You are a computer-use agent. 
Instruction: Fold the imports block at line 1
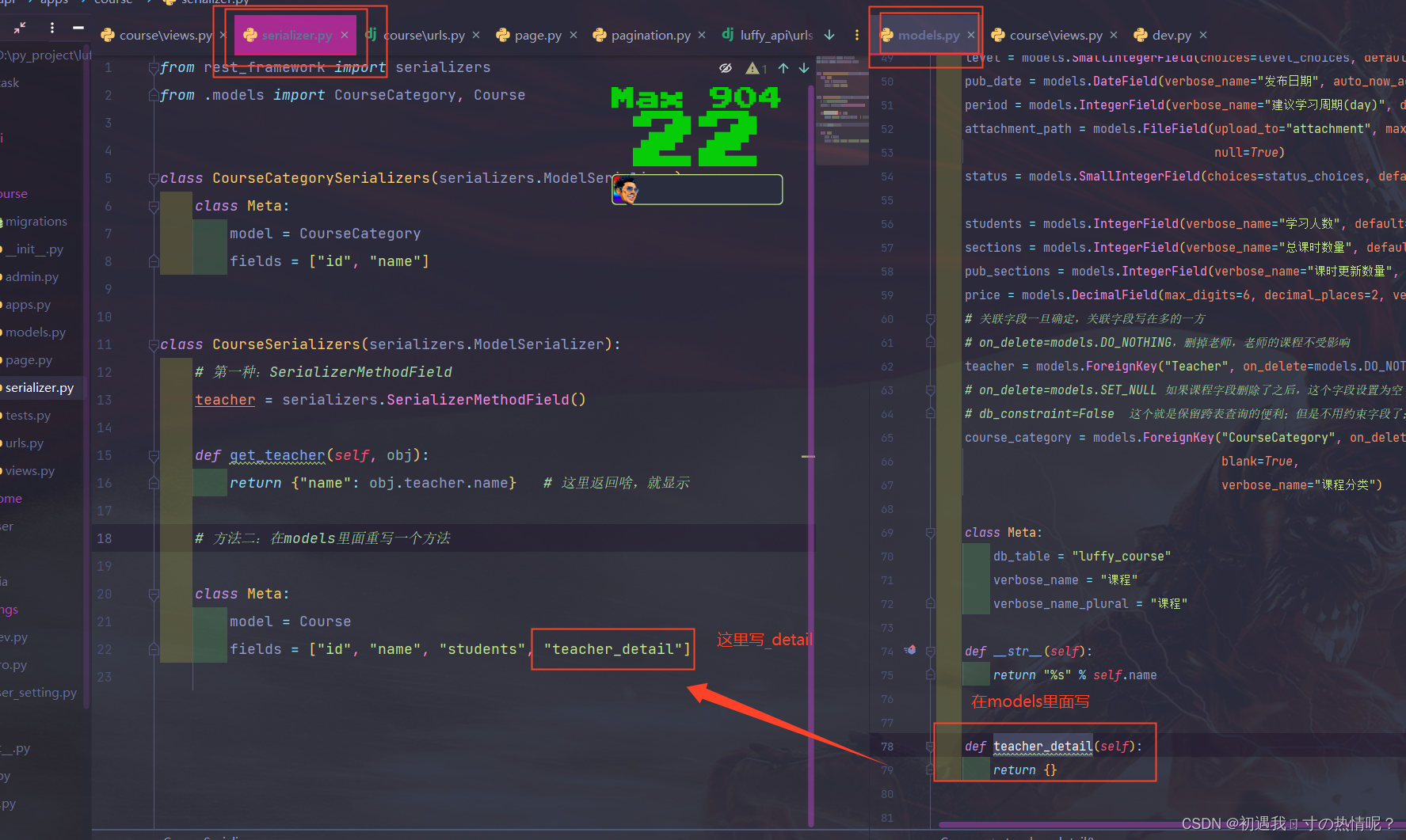click(x=154, y=68)
